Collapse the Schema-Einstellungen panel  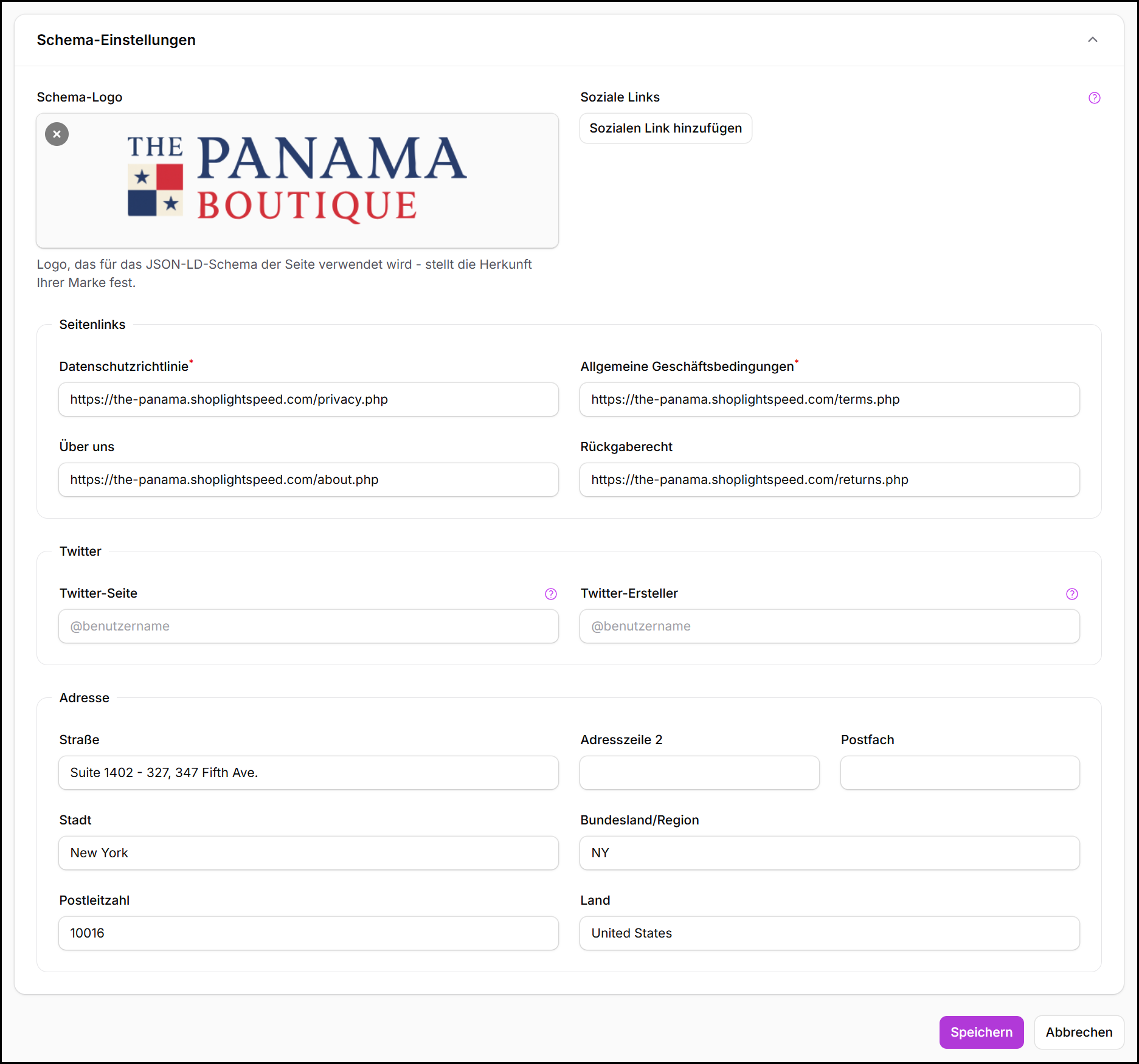pos(1092,40)
